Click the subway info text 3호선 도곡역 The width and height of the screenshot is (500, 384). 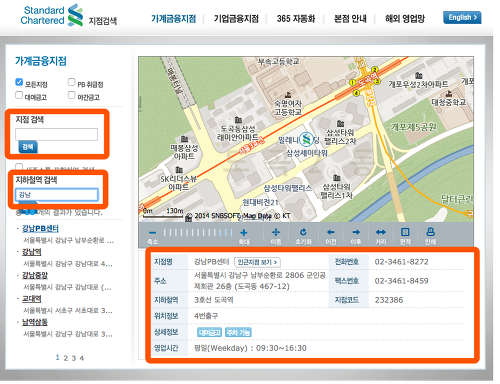[214, 300]
